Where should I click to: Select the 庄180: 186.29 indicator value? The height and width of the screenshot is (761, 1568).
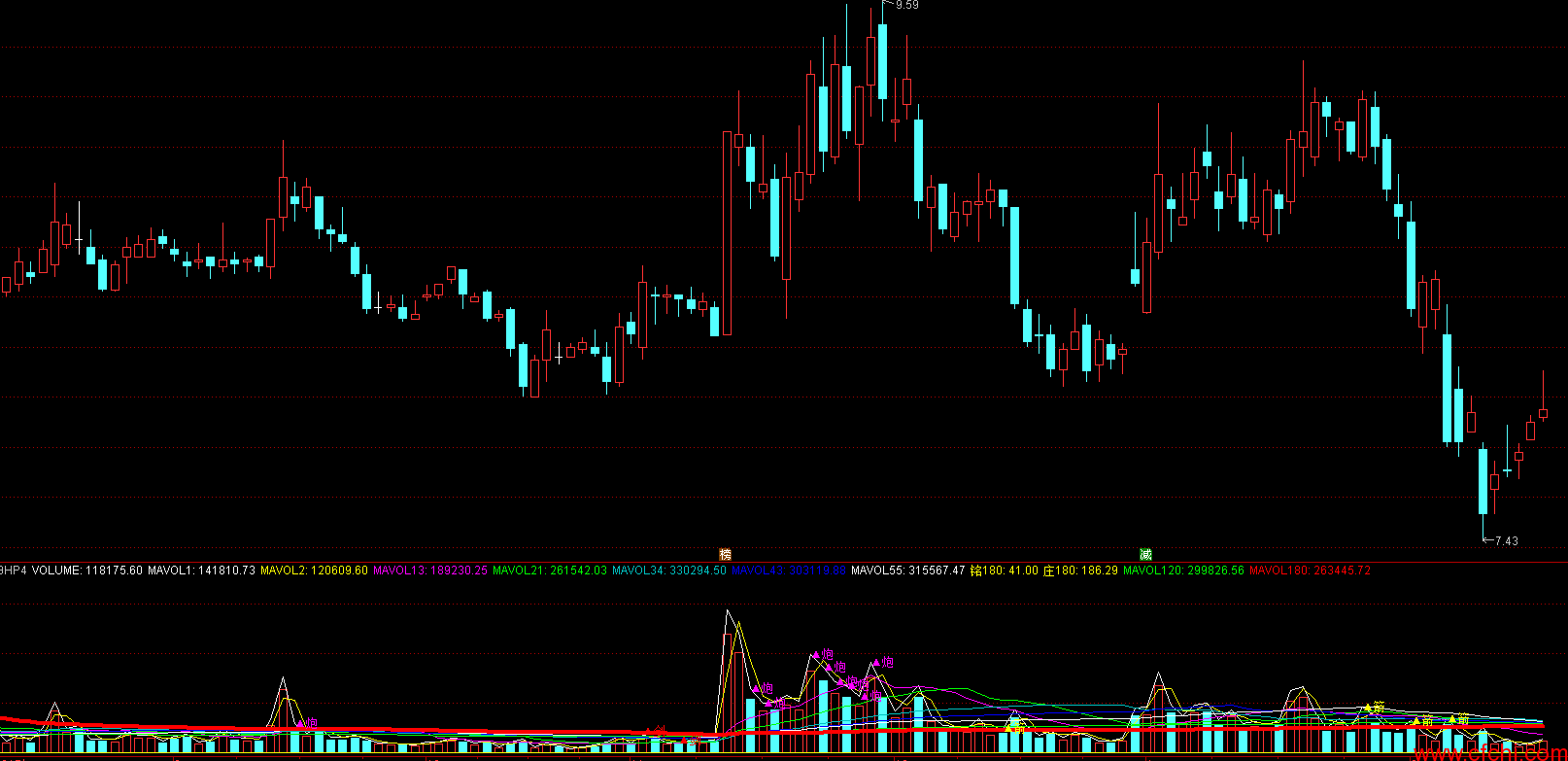pyautogui.click(x=1081, y=571)
